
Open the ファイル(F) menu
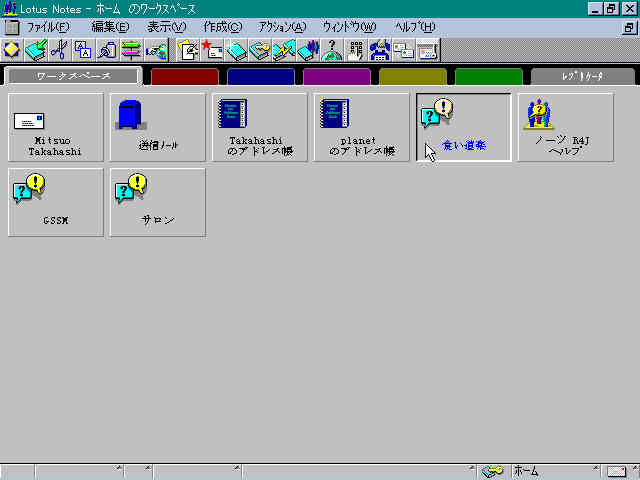(48, 27)
